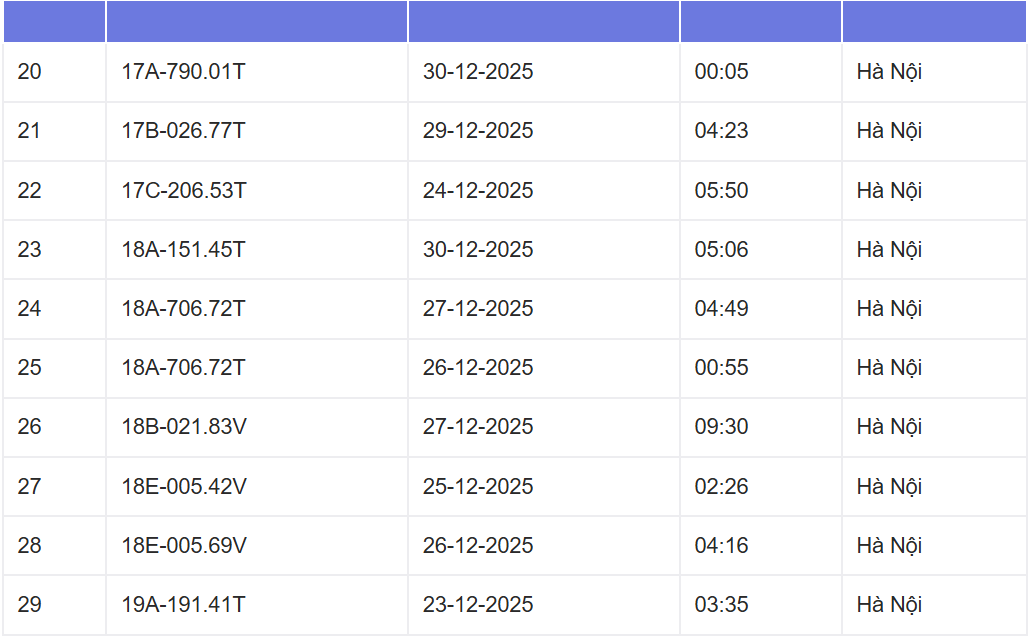Click plate number 18B-021.83V
Image resolution: width=1031 pixels, height=636 pixels.
[x=184, y=427]
